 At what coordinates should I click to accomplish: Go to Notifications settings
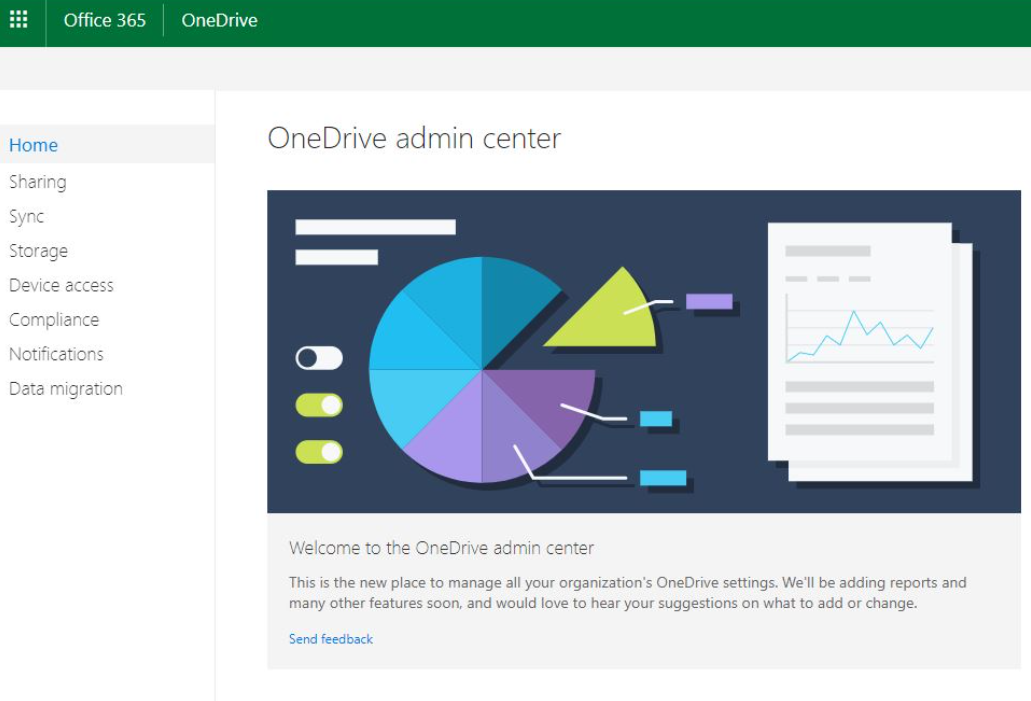point(56,354)
